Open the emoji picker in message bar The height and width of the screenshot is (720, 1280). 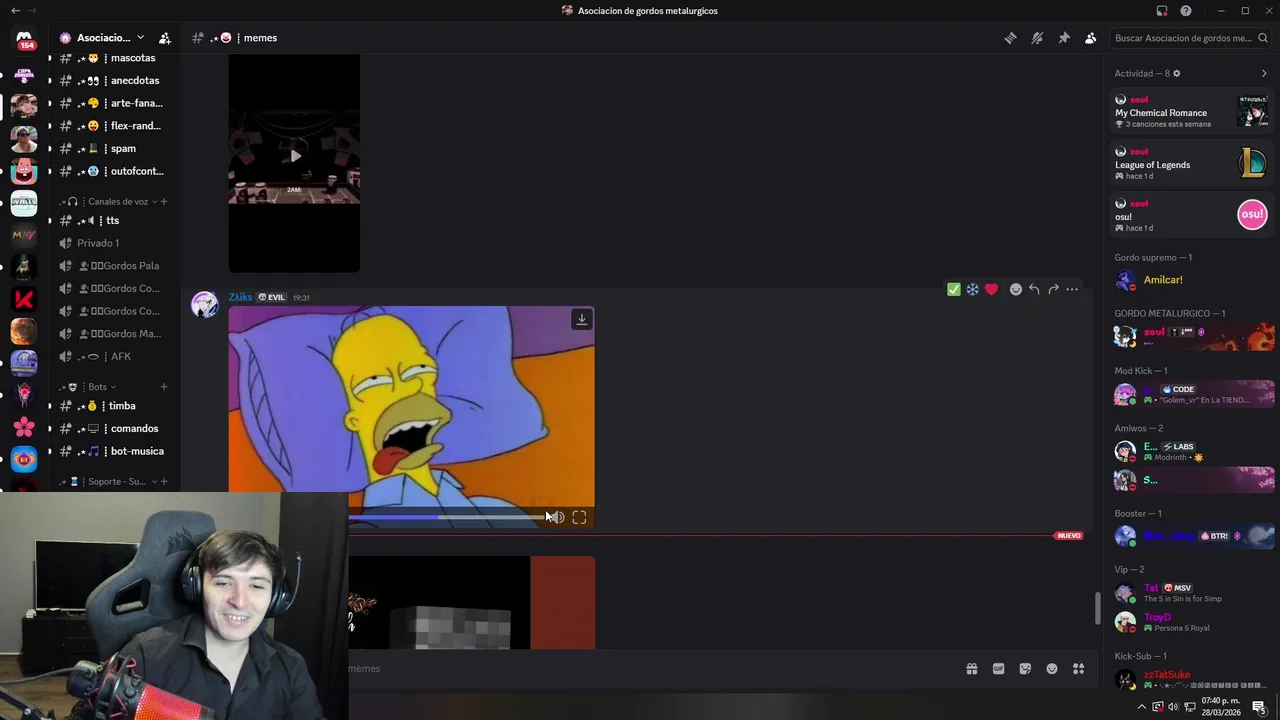(1052, 669)
